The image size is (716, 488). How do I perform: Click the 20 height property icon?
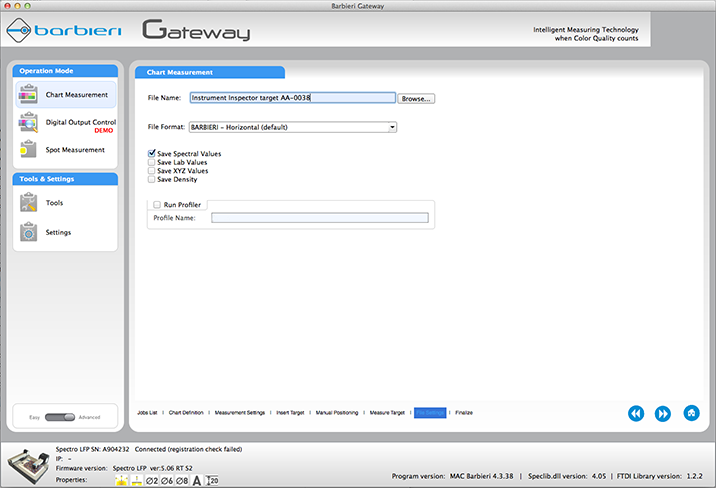pyautogui.click(x=212, y=481)
